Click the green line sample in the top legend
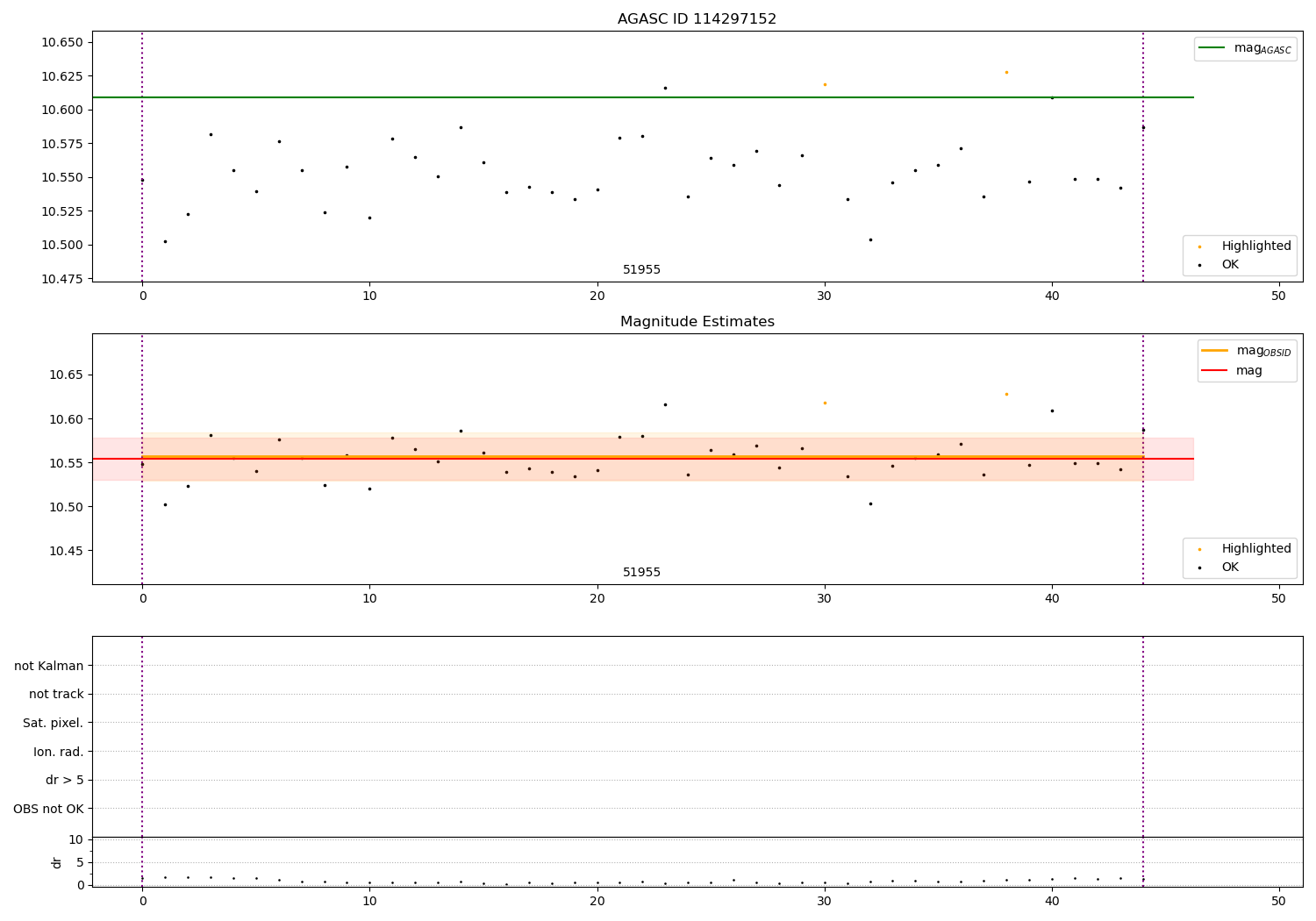1316x921 pixels. tap(1212, 48)
